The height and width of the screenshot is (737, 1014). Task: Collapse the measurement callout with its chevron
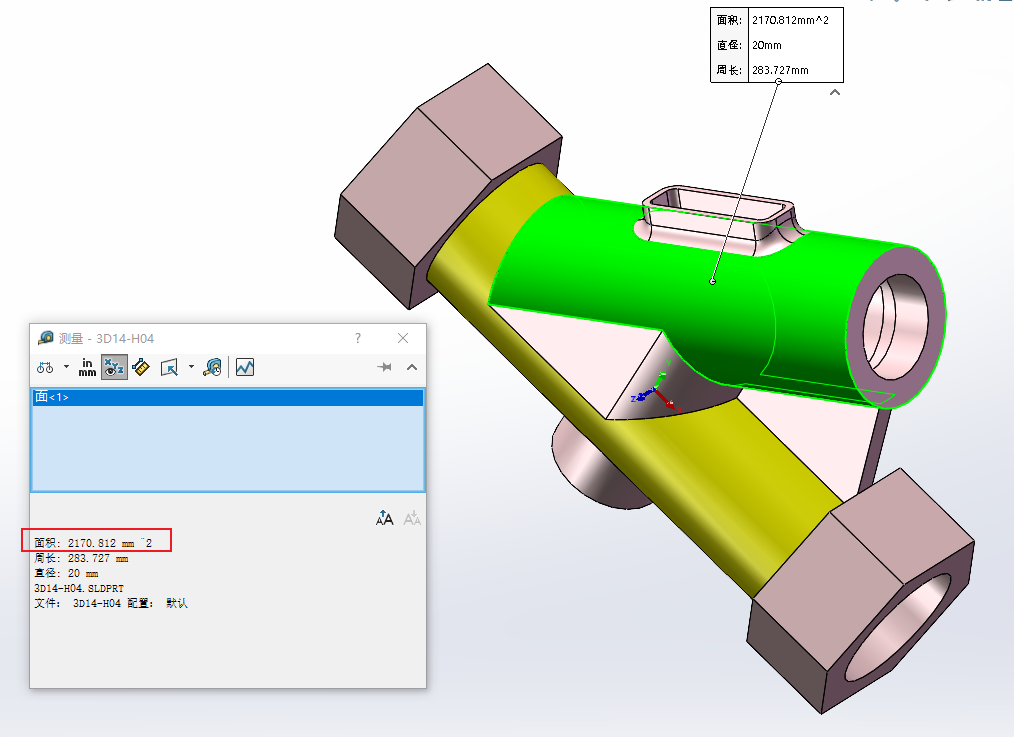coord(834,91)
